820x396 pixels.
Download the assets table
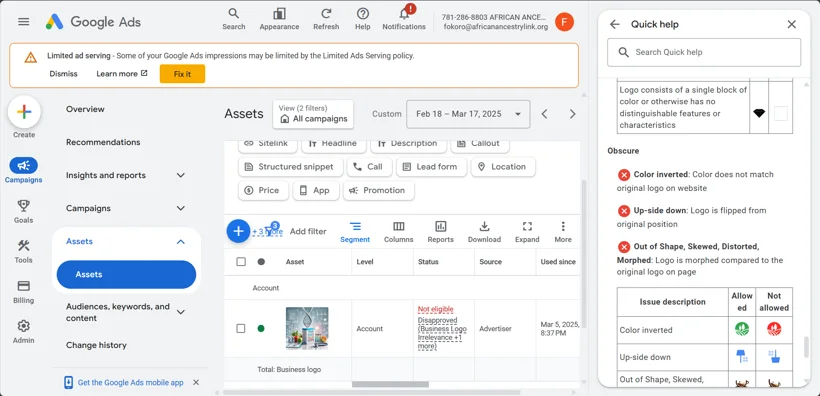click(484, 232)
